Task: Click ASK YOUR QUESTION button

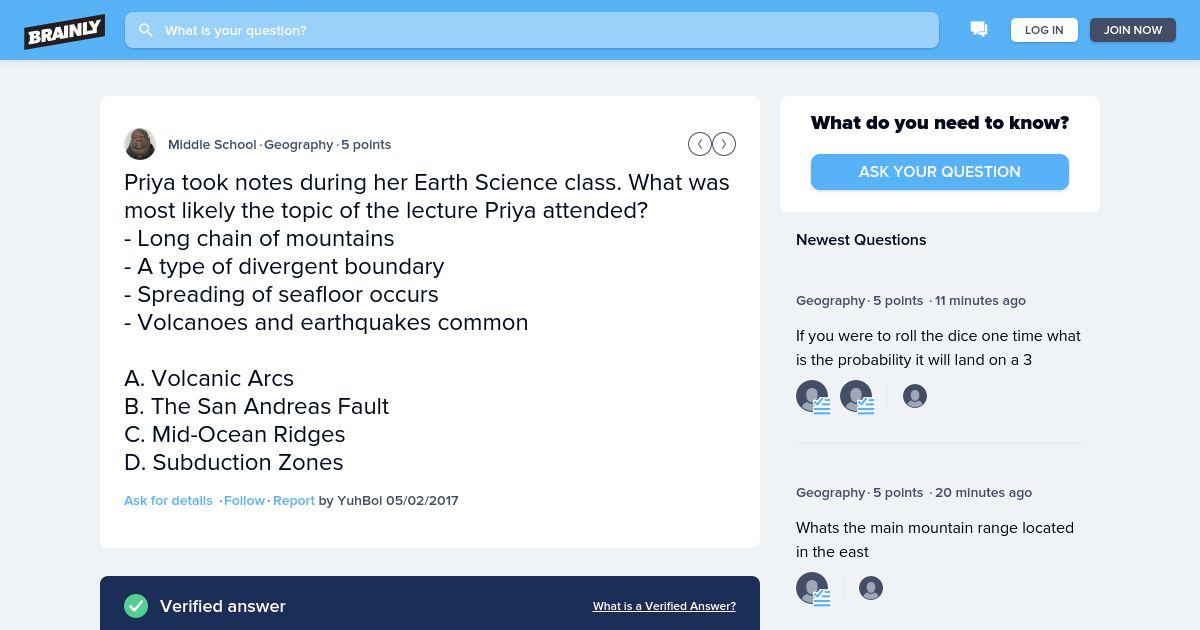Action: (940, 172)
